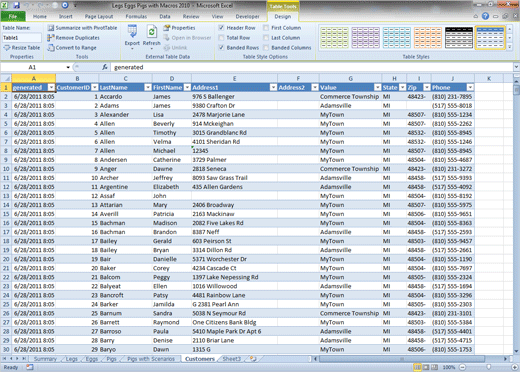Viewport: 520px width, 372px height.
Task: Click the Table Name input field
Action: [x=22, y=38]
